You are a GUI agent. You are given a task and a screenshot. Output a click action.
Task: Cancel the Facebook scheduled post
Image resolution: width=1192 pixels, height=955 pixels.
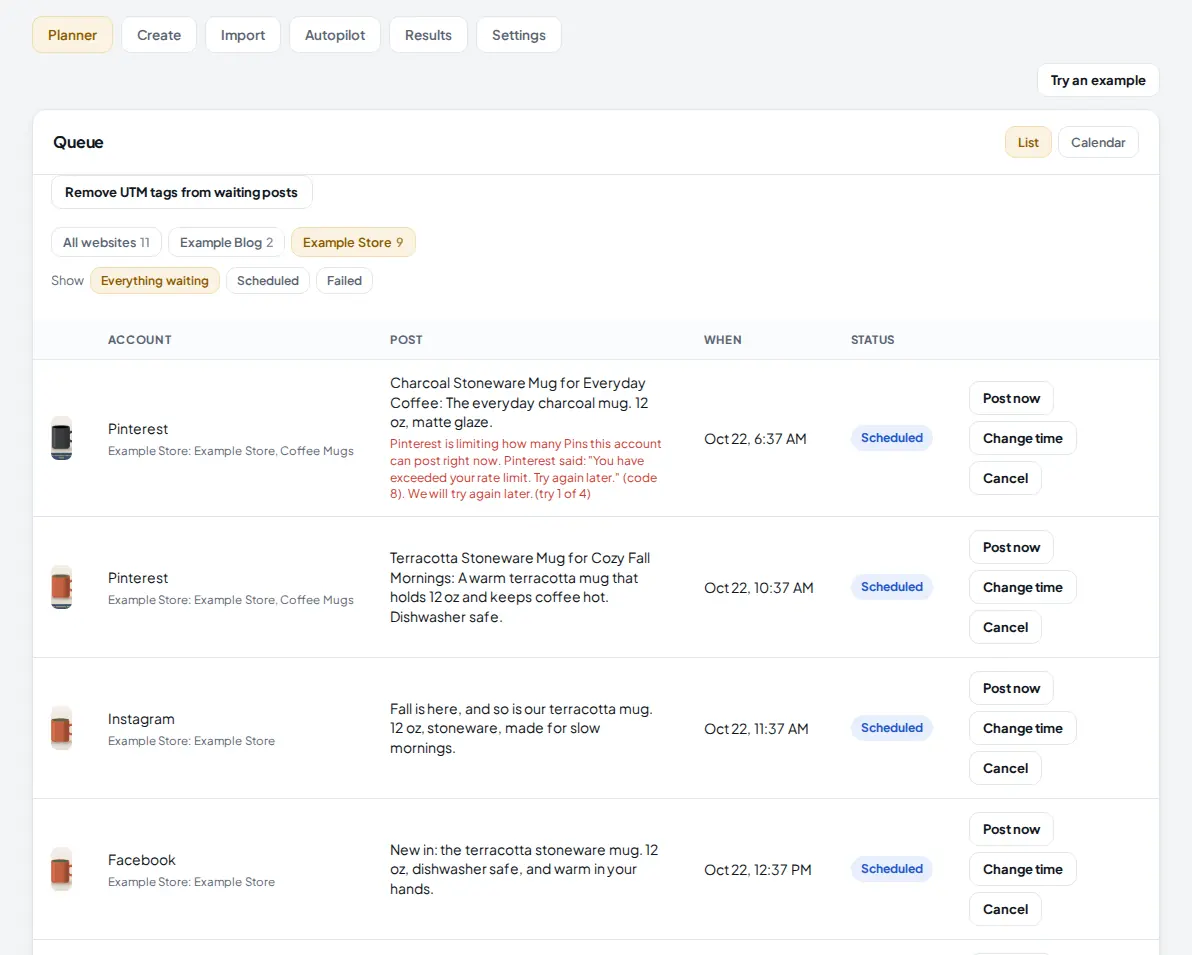click(1005, 909)
